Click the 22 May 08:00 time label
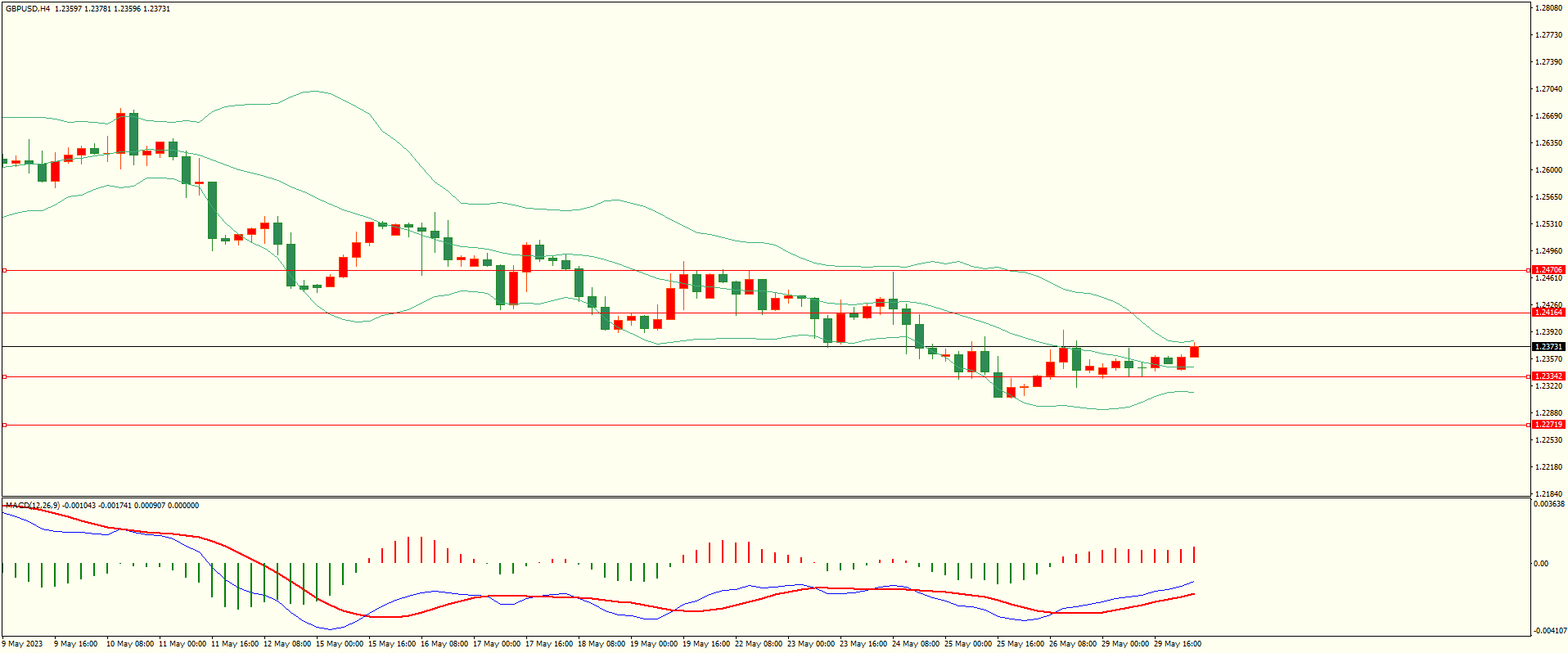 pyautogui.click(x=759, y=644)
